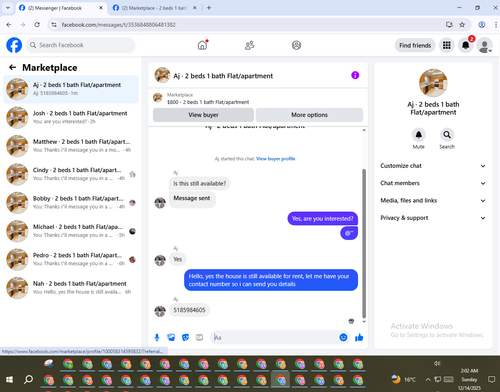Open Chrome three-dot menu

click(496, 25)
